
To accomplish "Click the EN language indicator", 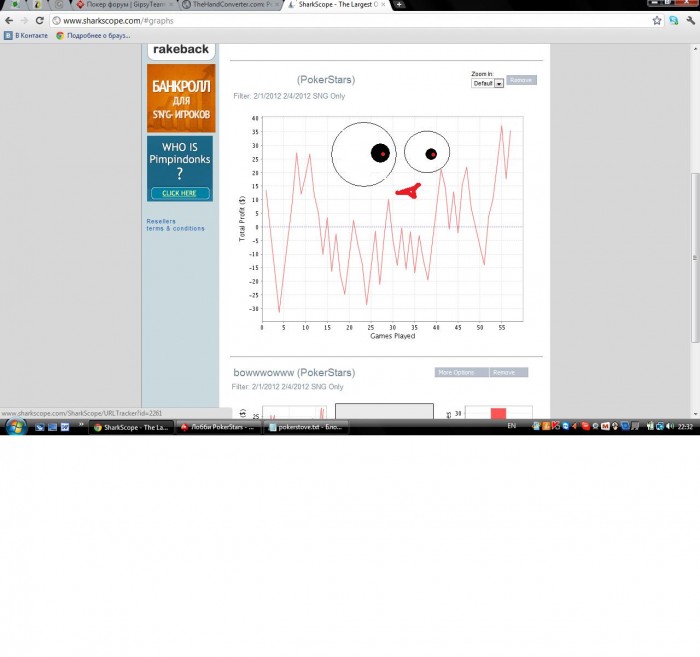I will 512,426.
